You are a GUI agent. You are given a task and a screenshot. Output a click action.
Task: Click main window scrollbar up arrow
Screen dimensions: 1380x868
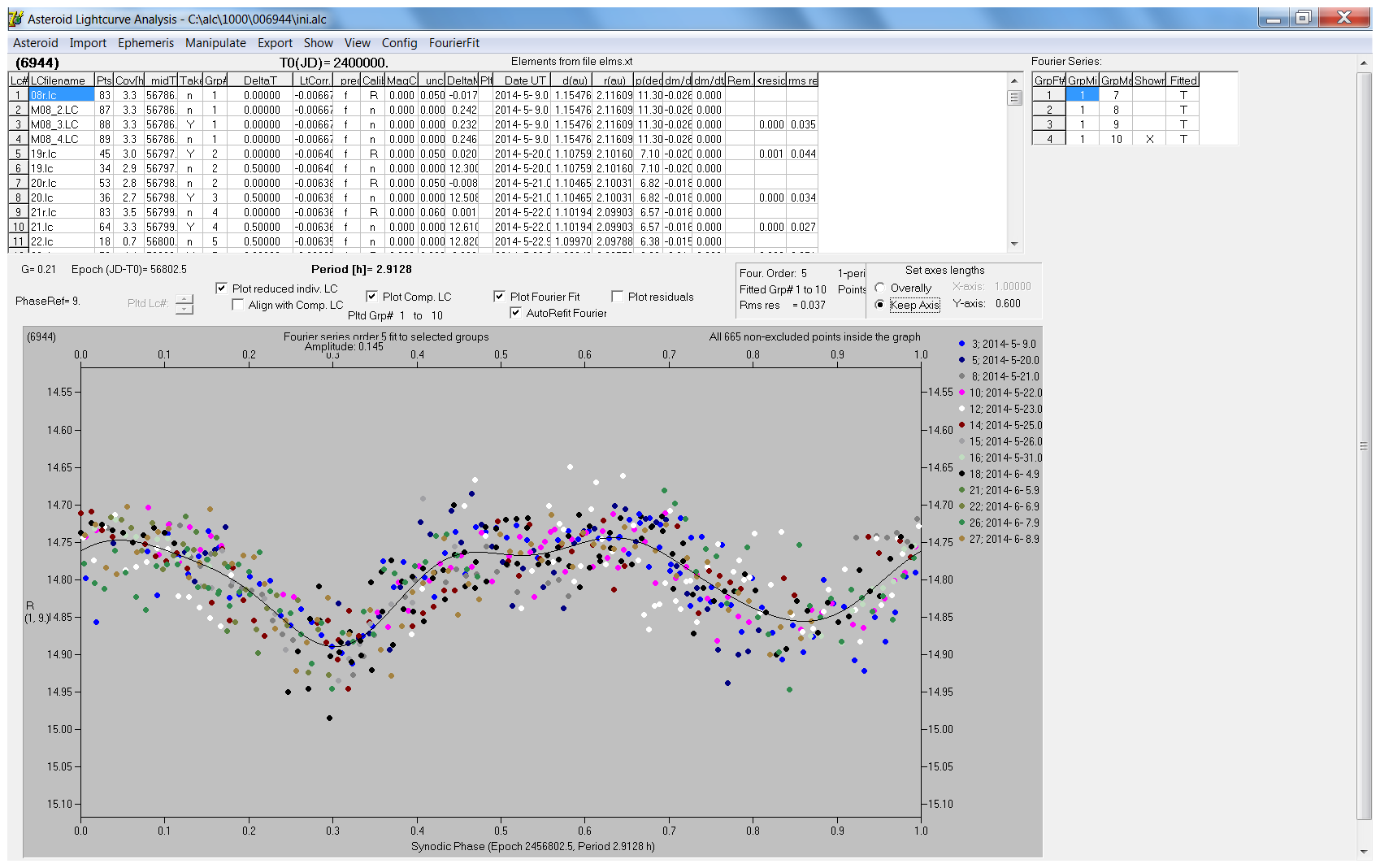point(1363,63)
